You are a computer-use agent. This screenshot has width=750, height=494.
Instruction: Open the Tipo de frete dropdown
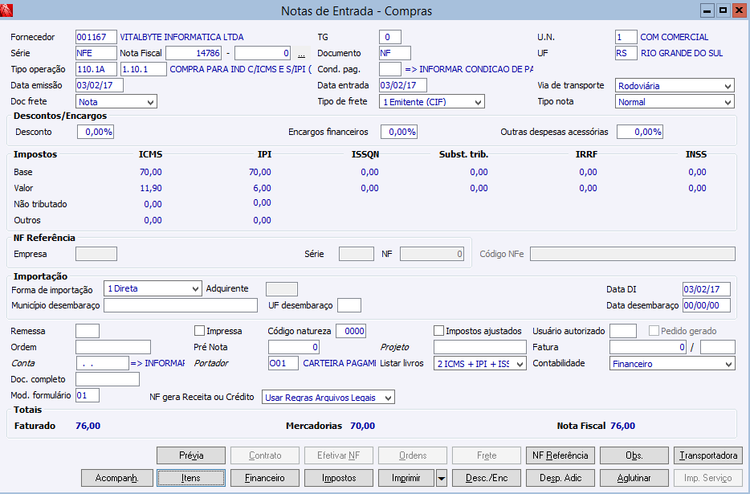click(x=431, y=102)
